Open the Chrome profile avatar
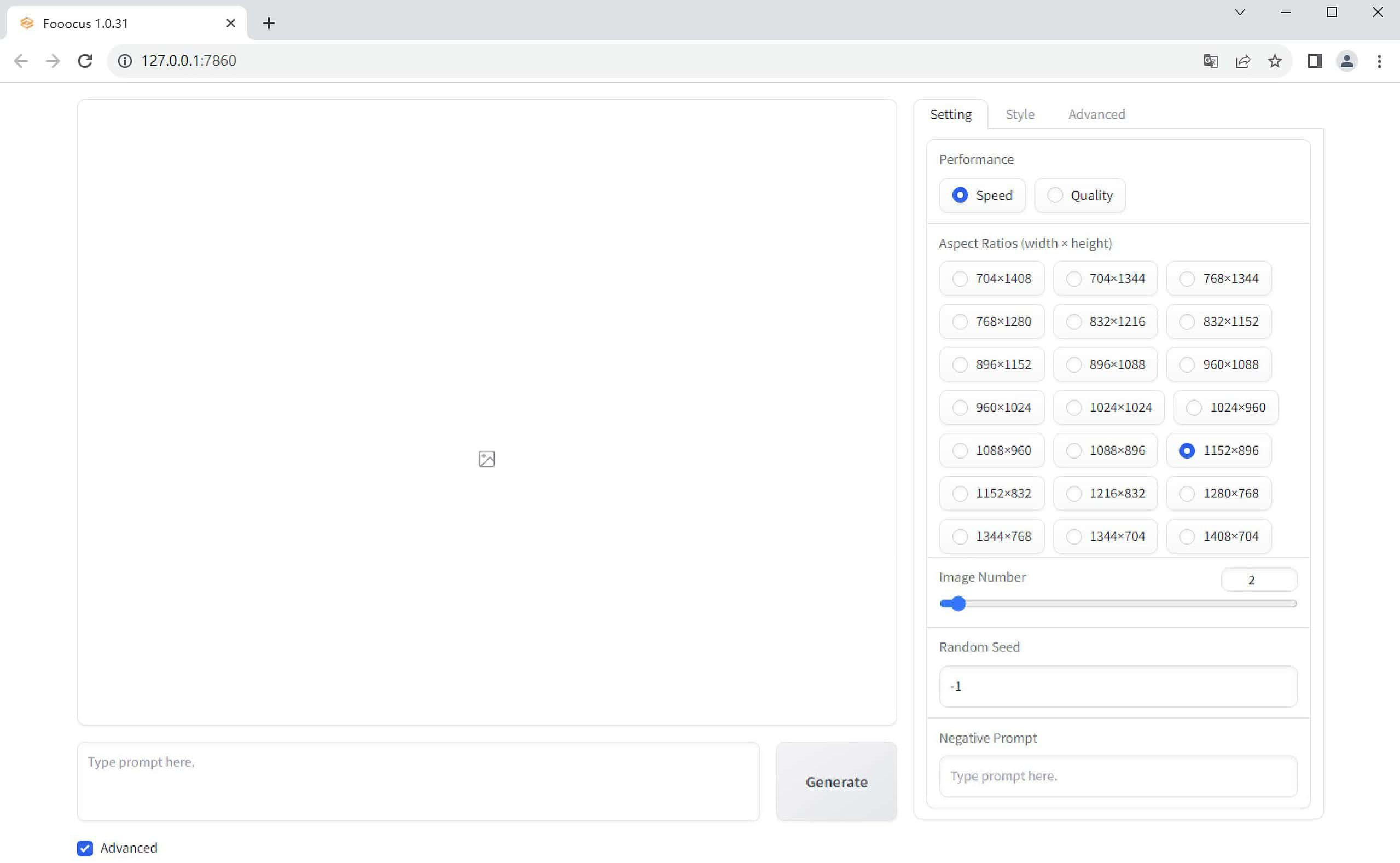 pyautogui.click(x=1347, y=61)
